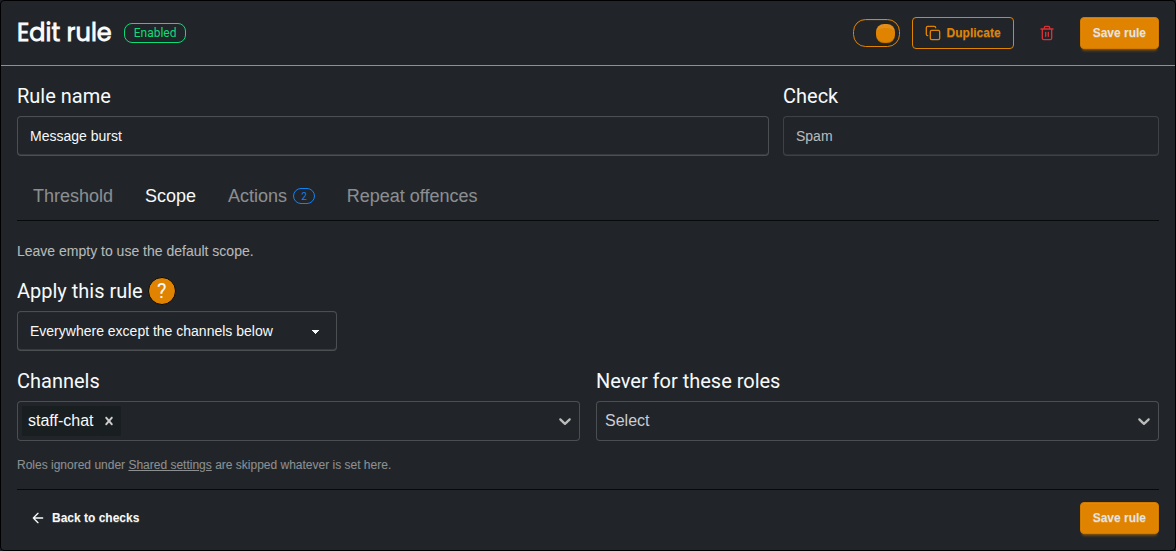Click the Edit rule heading
The width and height of the screenshot is (1176, 551).
64,33
